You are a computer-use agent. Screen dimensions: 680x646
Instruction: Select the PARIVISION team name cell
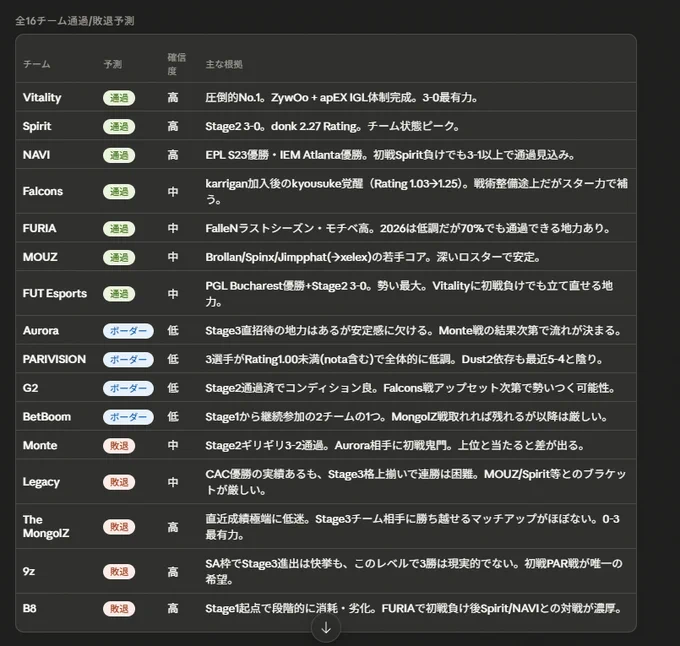pos(54,359)
